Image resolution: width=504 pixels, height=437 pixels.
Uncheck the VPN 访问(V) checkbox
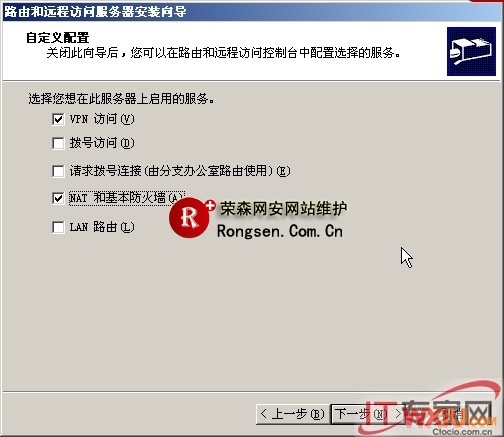click(x=58, y=119)
